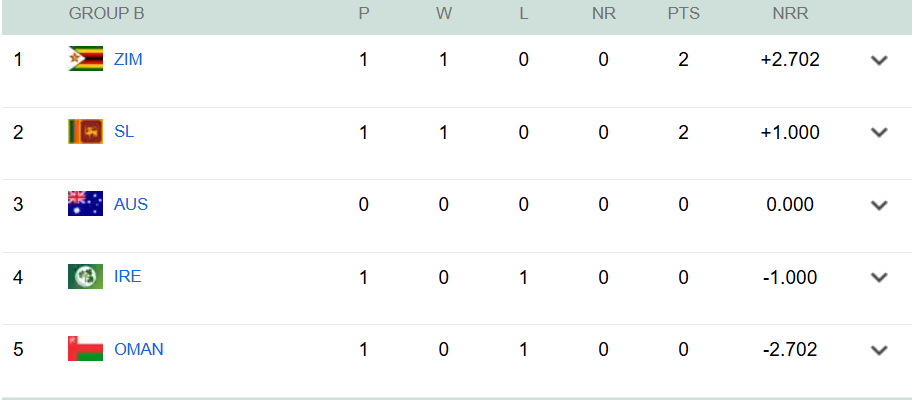Click the NRR column header

790,14
